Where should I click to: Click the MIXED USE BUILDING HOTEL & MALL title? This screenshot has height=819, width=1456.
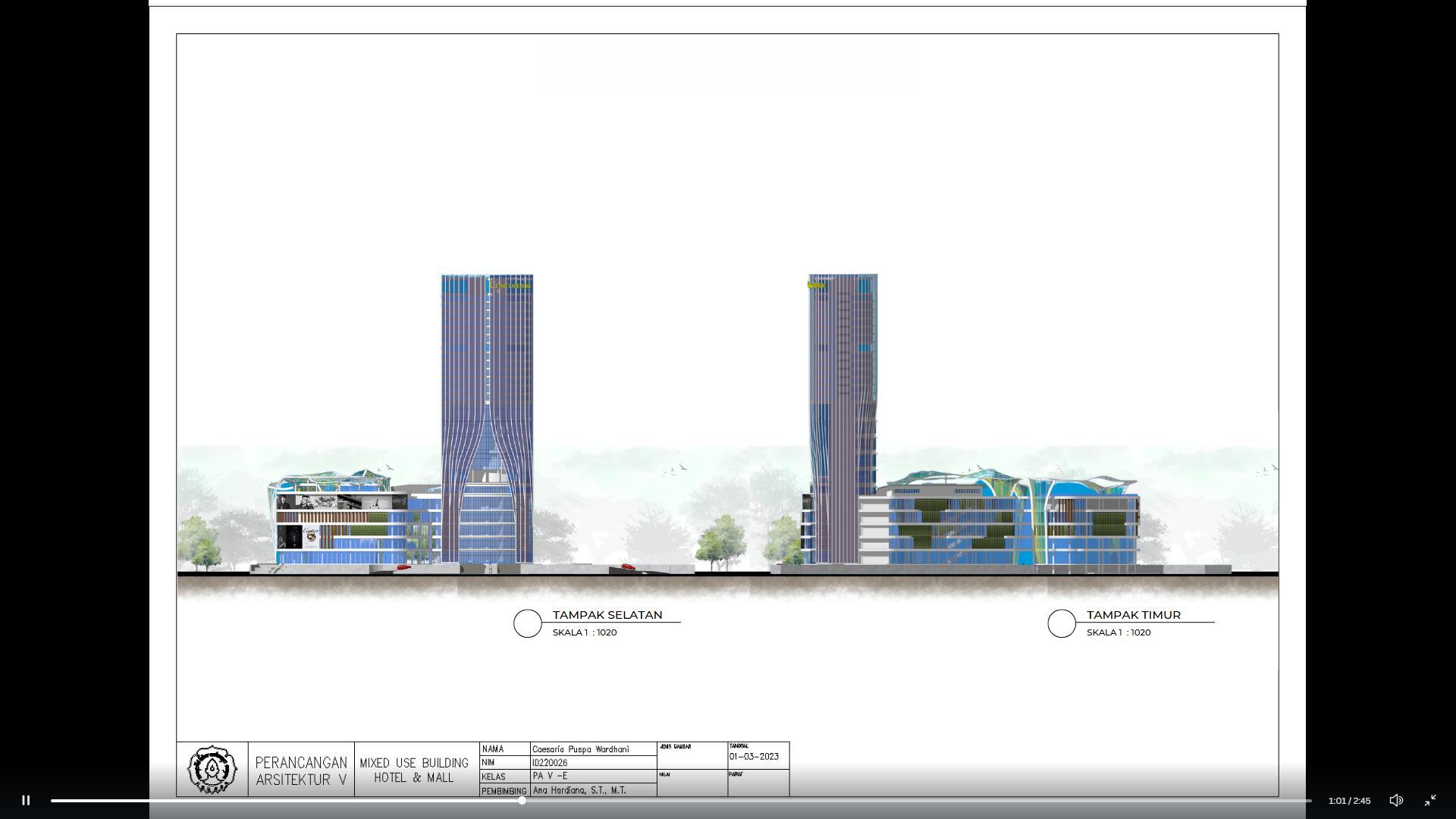[414, 770]
